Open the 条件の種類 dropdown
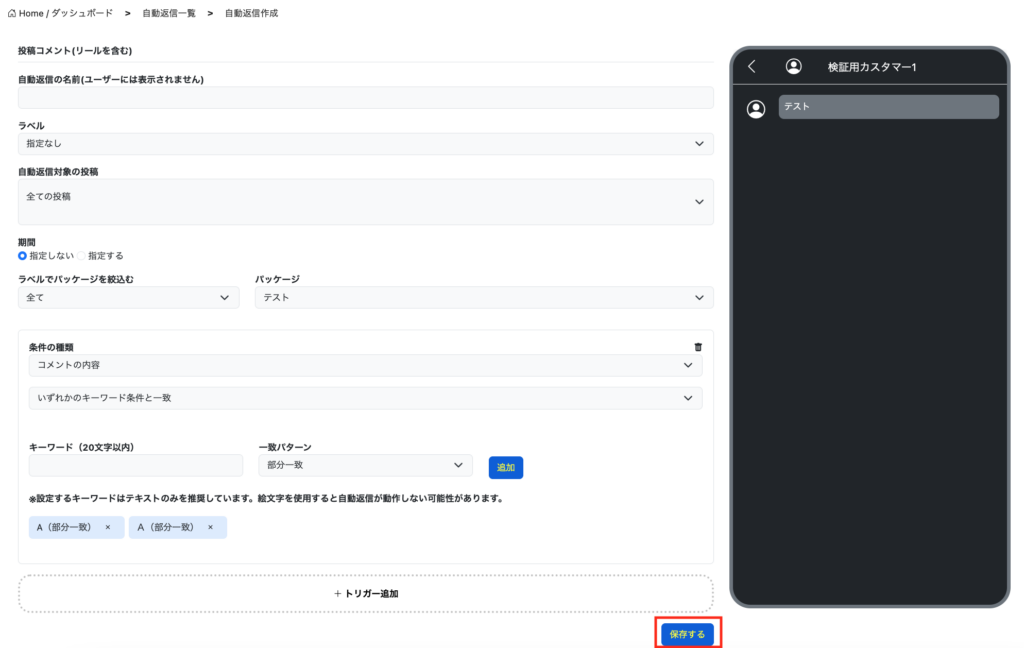 coord(366,365)
